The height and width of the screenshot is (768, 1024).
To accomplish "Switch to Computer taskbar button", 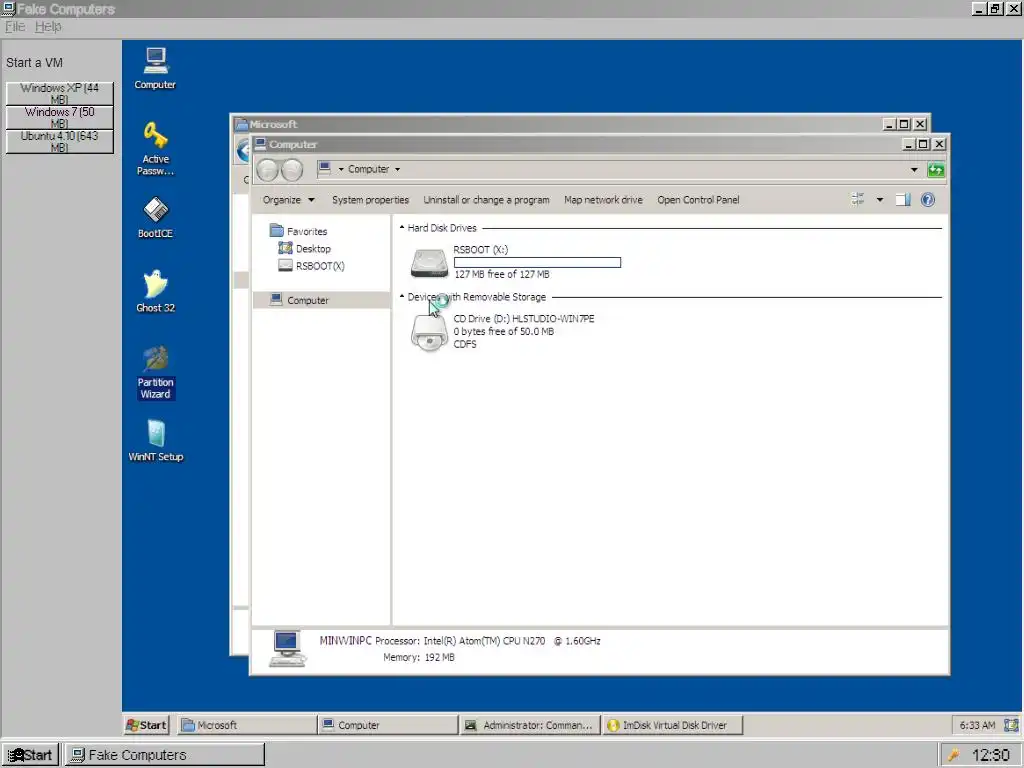I will tap(388, 725).
